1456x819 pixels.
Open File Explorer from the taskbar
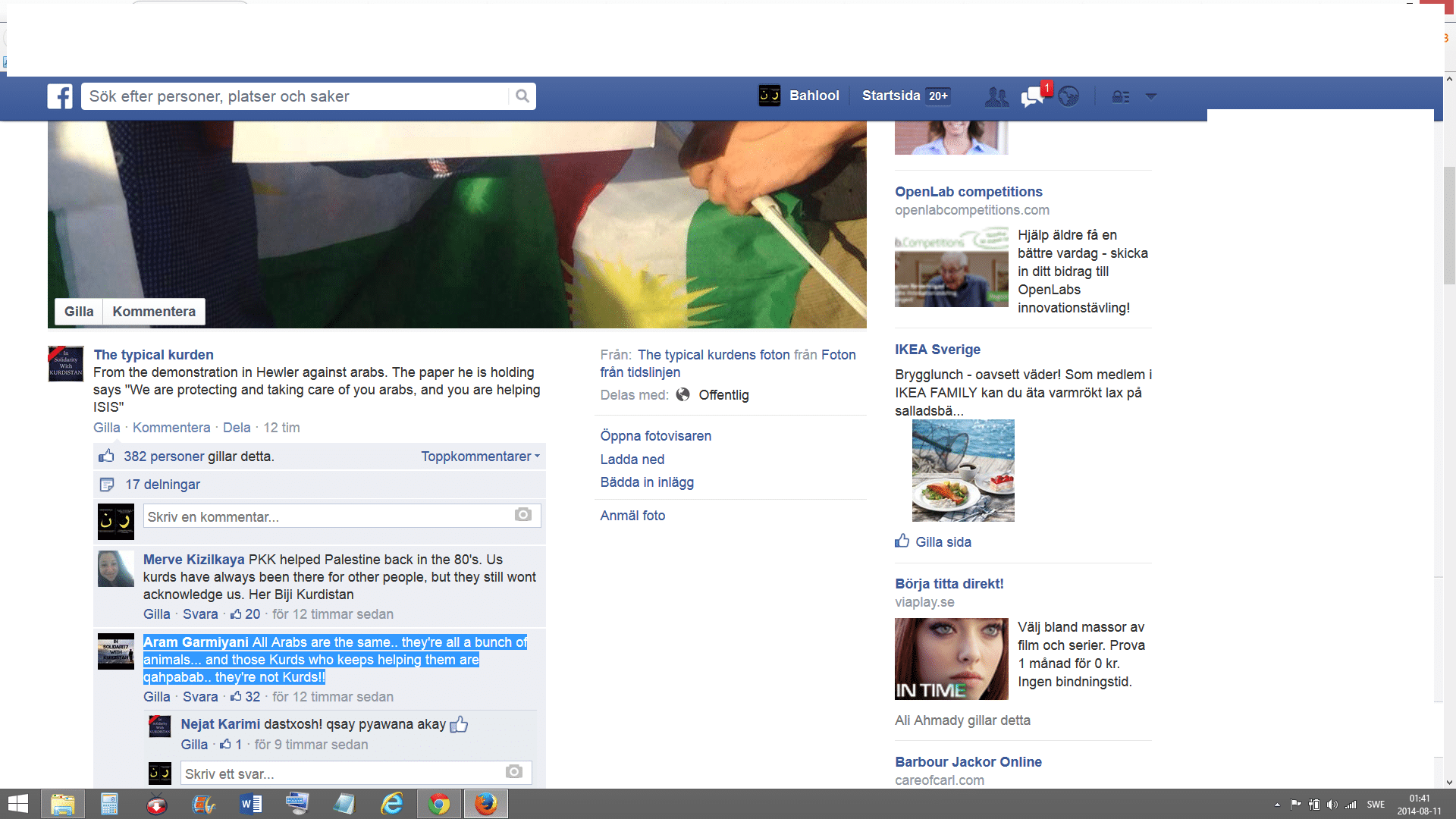(62, 804)
